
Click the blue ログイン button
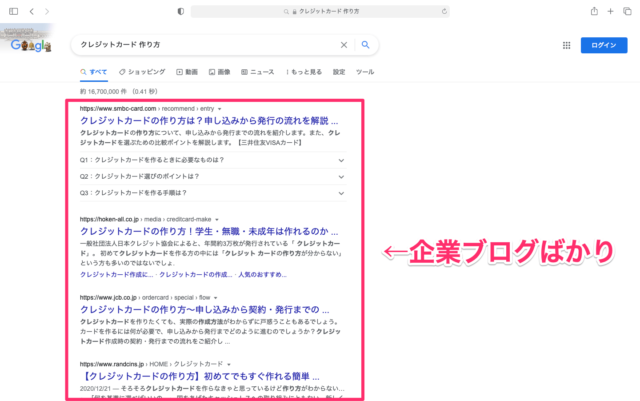[604, 45]
